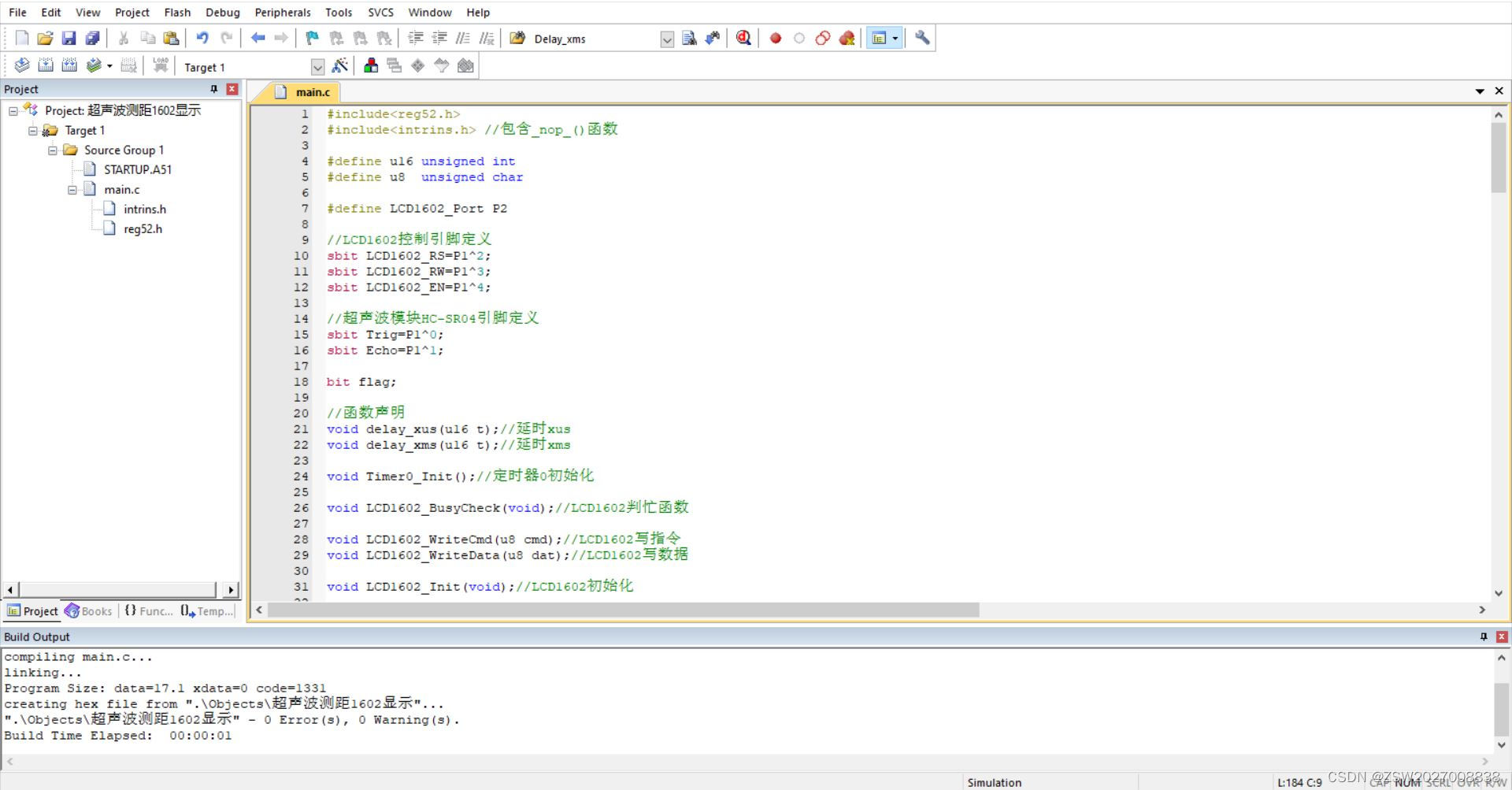Collapse the Target 1 tree node
1512x790 pixels.
click(x=33, y=131)
